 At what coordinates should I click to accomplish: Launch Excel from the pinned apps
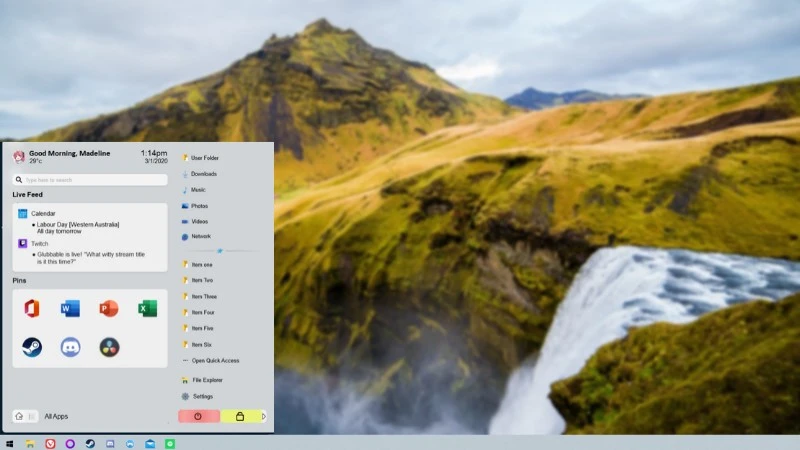pos(147,309)
